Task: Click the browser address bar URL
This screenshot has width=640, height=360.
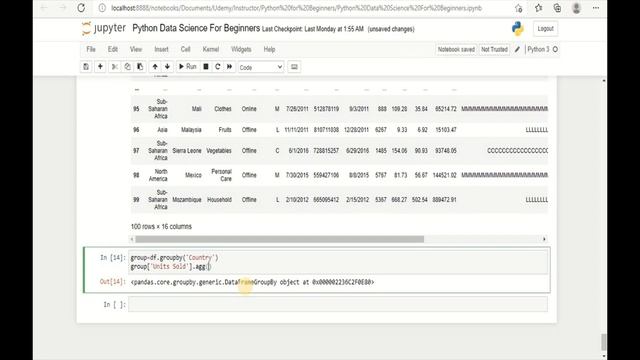Action: click(296, 8)
